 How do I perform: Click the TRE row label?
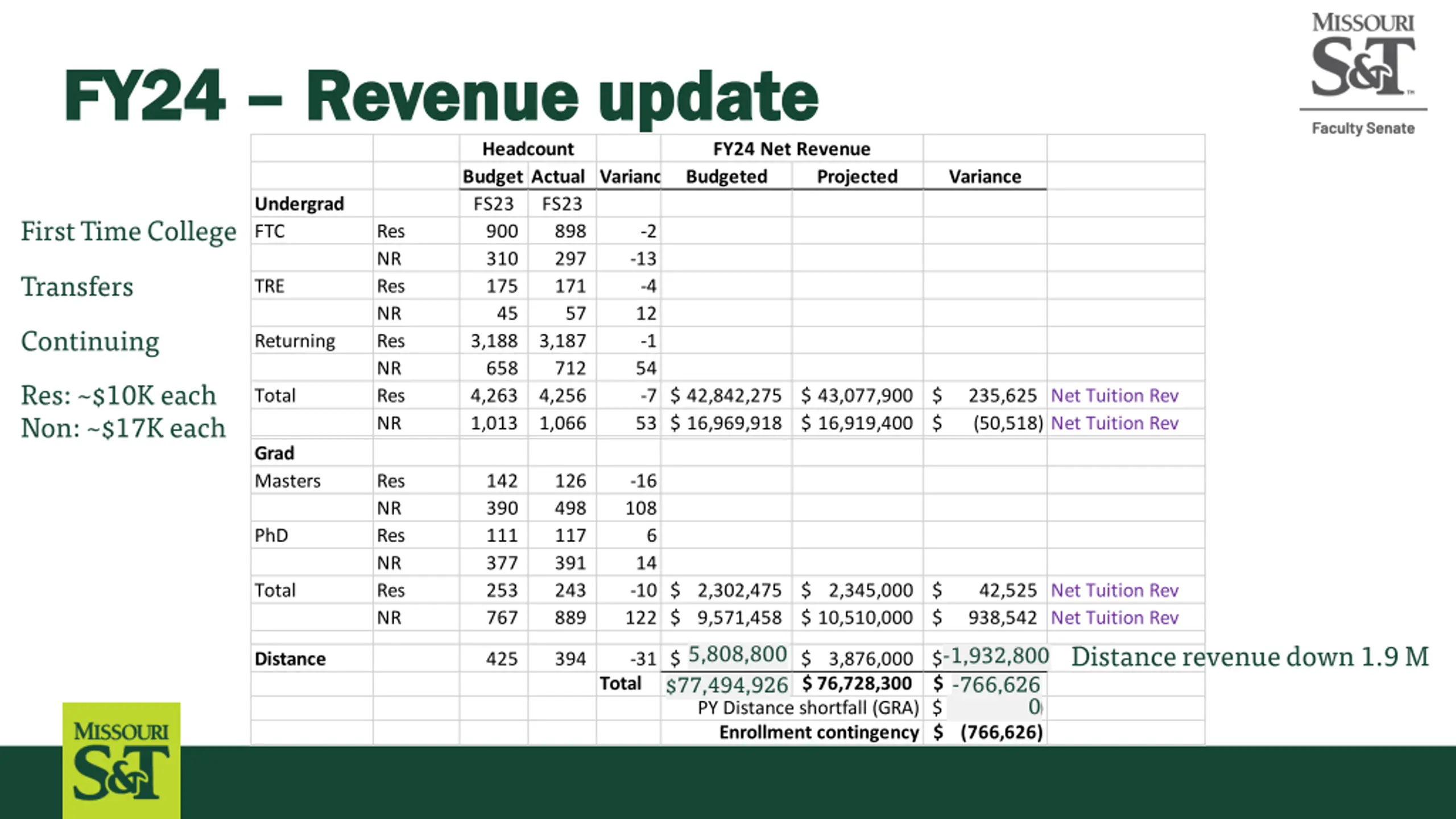(x=269, y=286)
